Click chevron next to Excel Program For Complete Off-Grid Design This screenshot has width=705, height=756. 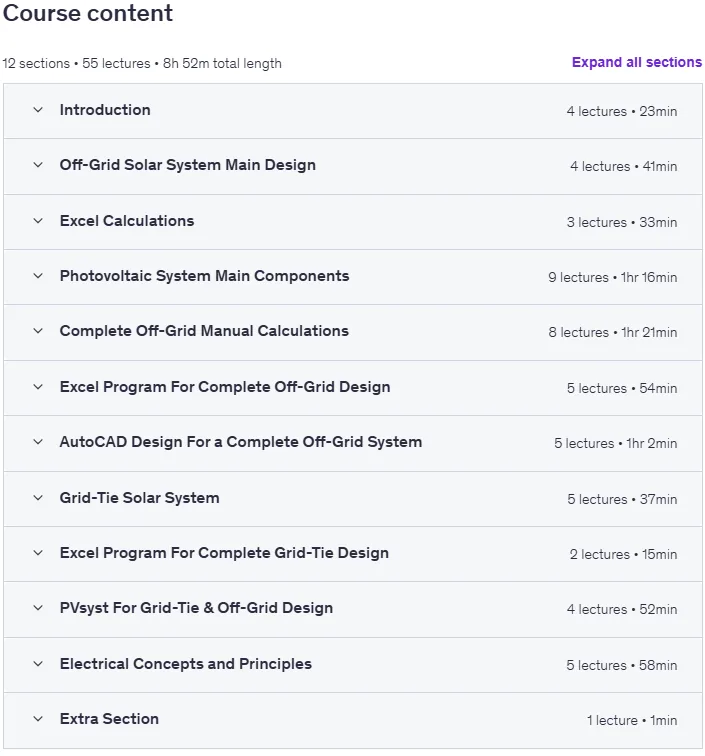pyautogui.click(x=38, y=387)
